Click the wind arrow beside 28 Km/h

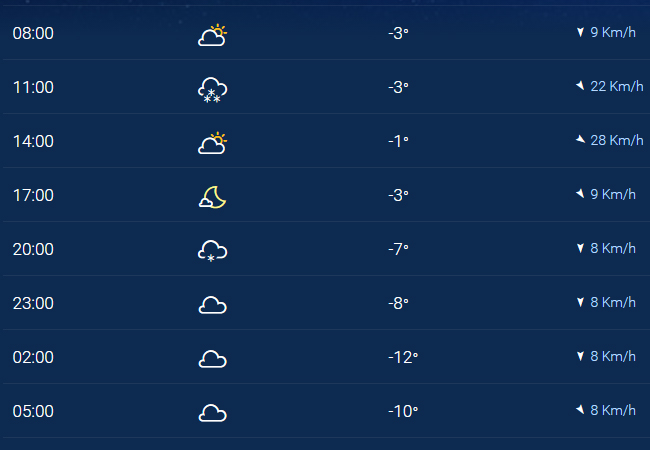pos(580,140)
